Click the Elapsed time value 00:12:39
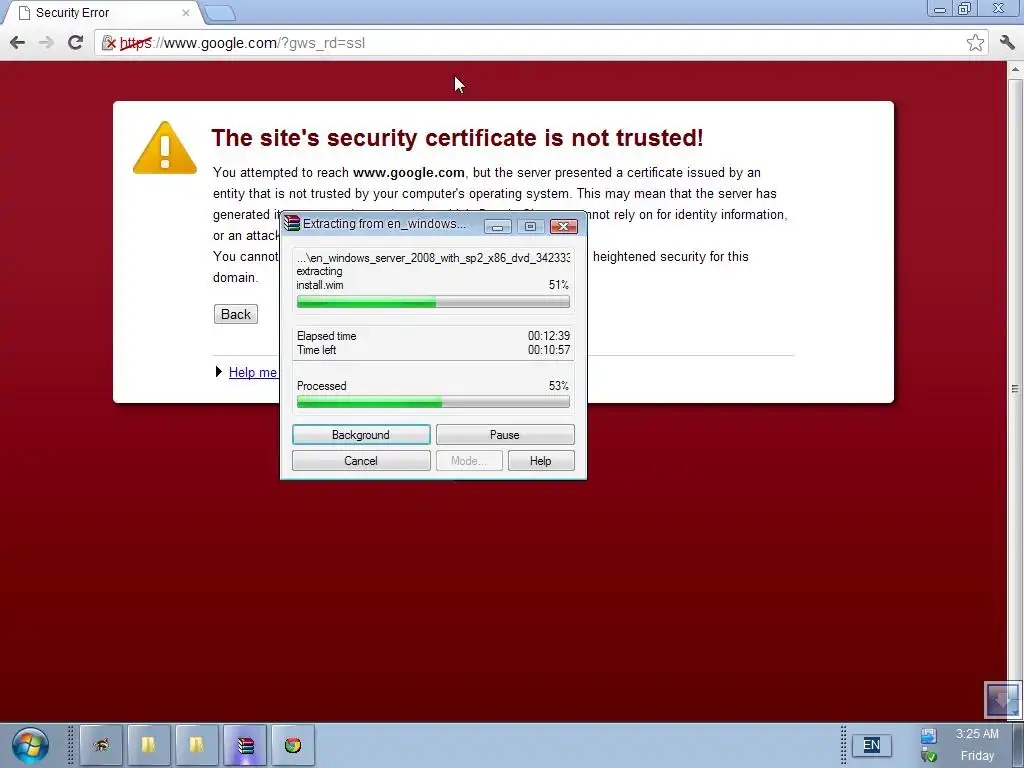Screen dimensions: 1024x768 (x=549, y=336)
